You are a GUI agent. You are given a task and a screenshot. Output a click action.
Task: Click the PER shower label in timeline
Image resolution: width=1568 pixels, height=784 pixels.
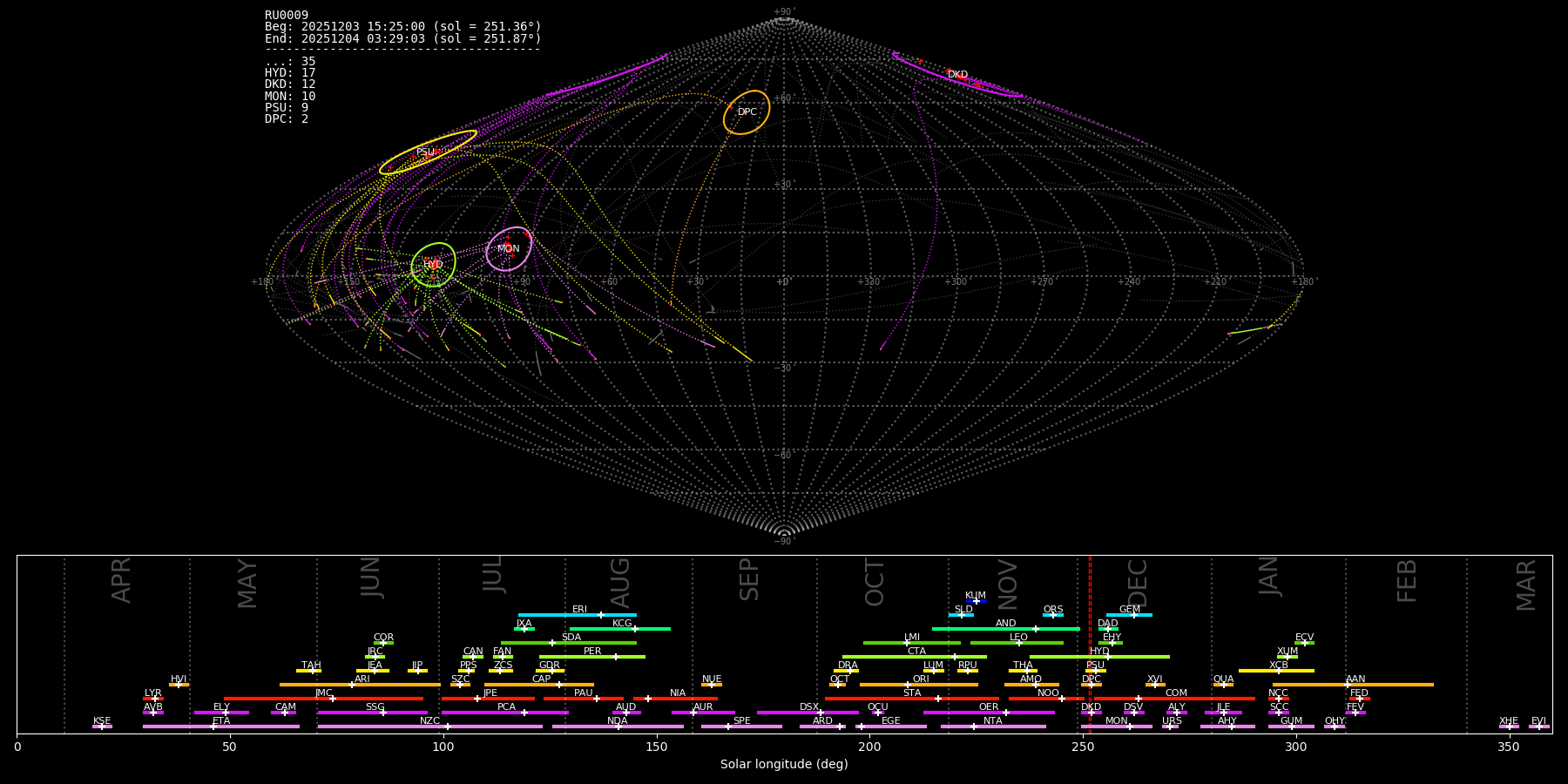(592, 652)
